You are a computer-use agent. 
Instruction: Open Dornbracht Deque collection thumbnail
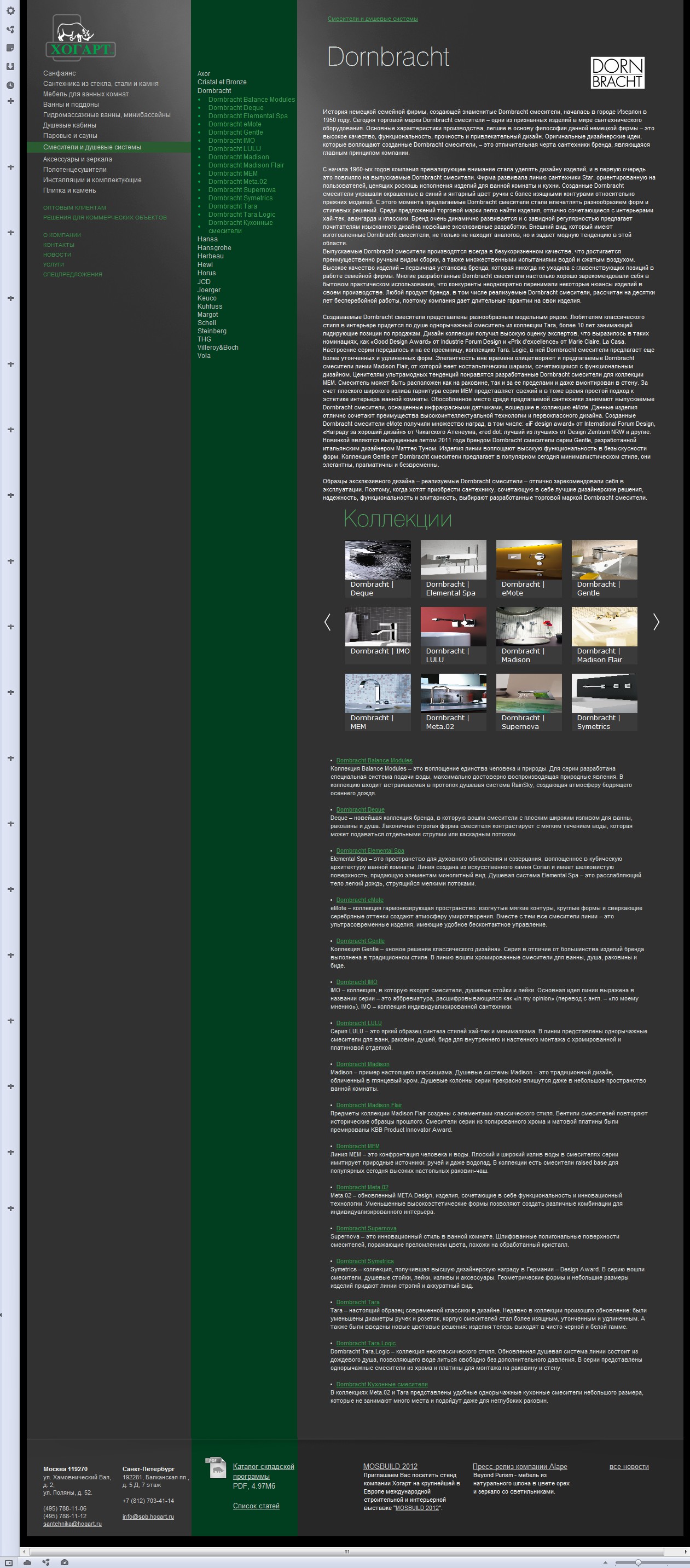click(378, 569)
